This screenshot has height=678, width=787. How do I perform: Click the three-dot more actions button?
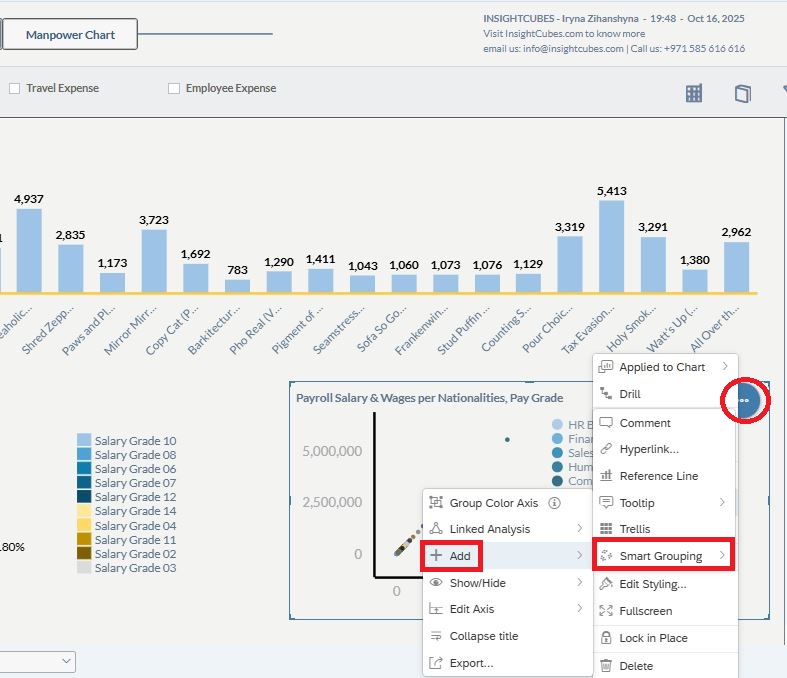pyautogui.click(x=744, y=400)
